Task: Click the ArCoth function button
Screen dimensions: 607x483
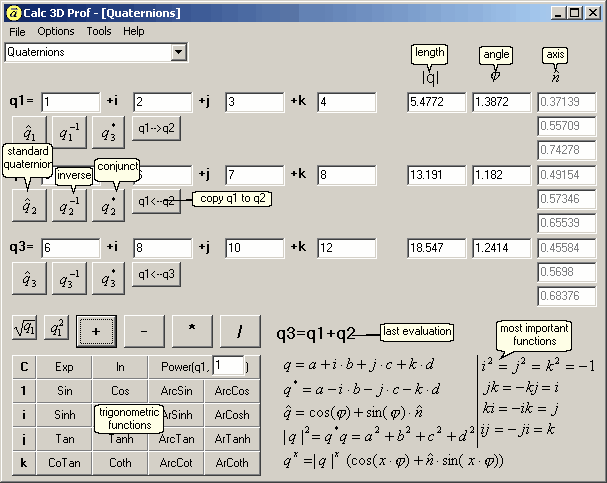Action: [x=232, y=463]
